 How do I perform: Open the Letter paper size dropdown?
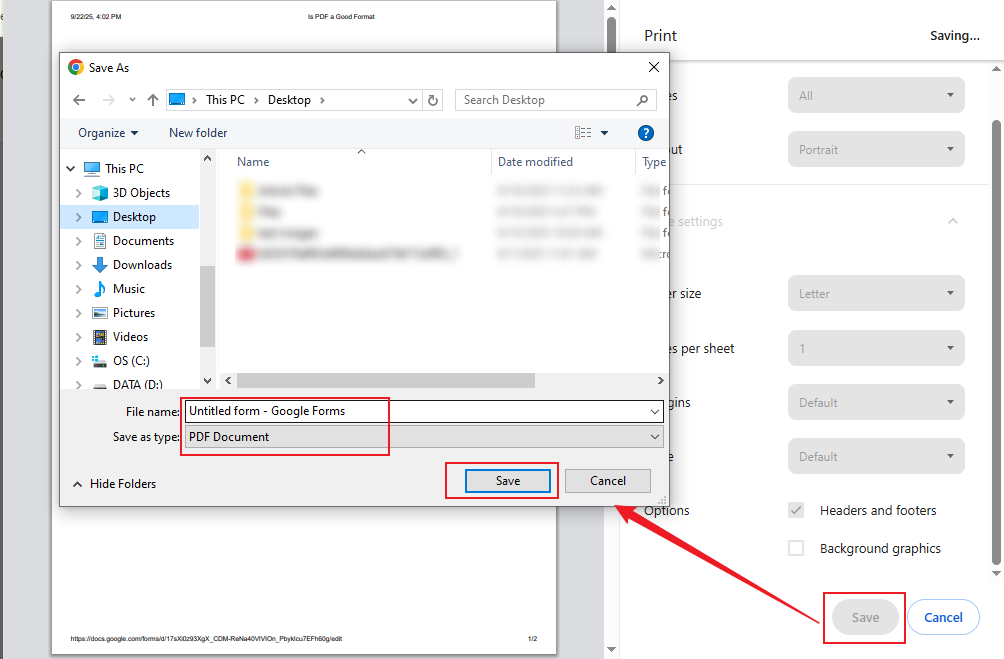pos(875,293)
